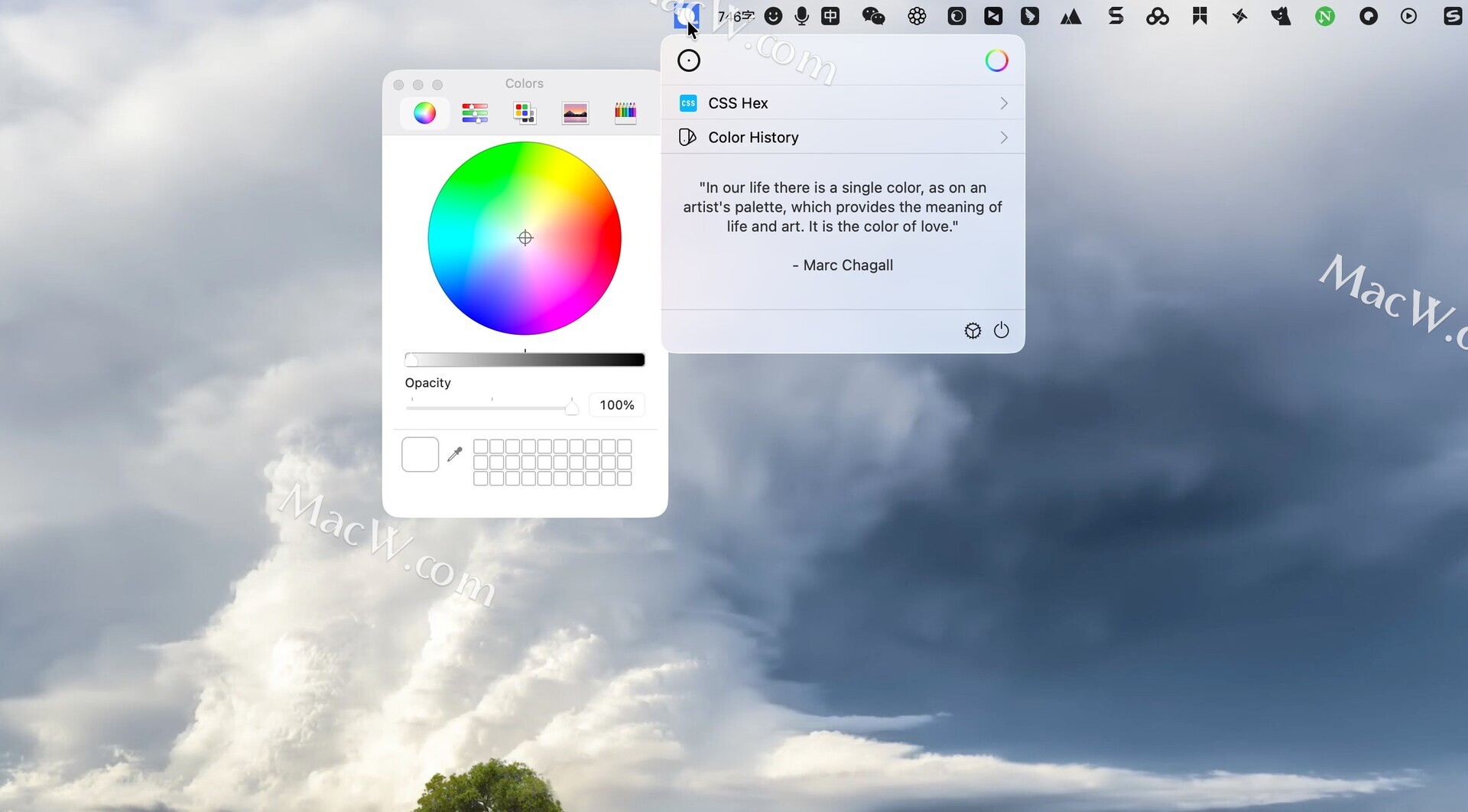Switch to the Pencils tab
This screenshot has width=1468, height=812.
(625, 113)
